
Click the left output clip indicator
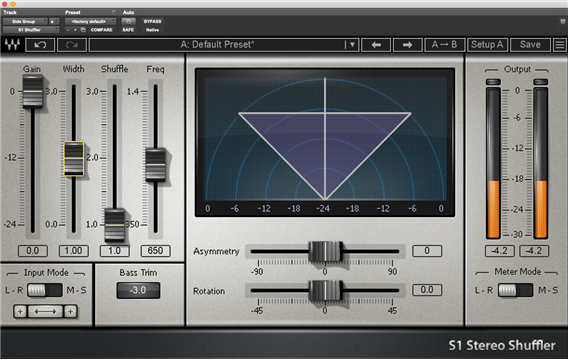coord(493,82)
